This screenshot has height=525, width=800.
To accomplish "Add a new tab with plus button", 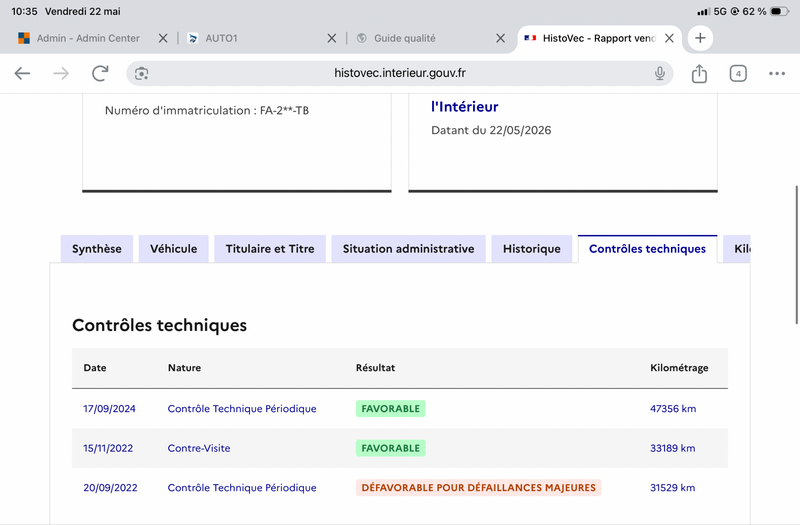I will (x=700, y=38).
